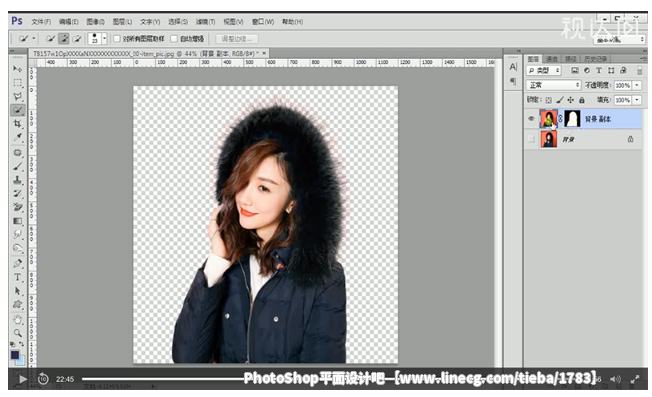Click the foreground color swatch

click(x=15, y=355)
